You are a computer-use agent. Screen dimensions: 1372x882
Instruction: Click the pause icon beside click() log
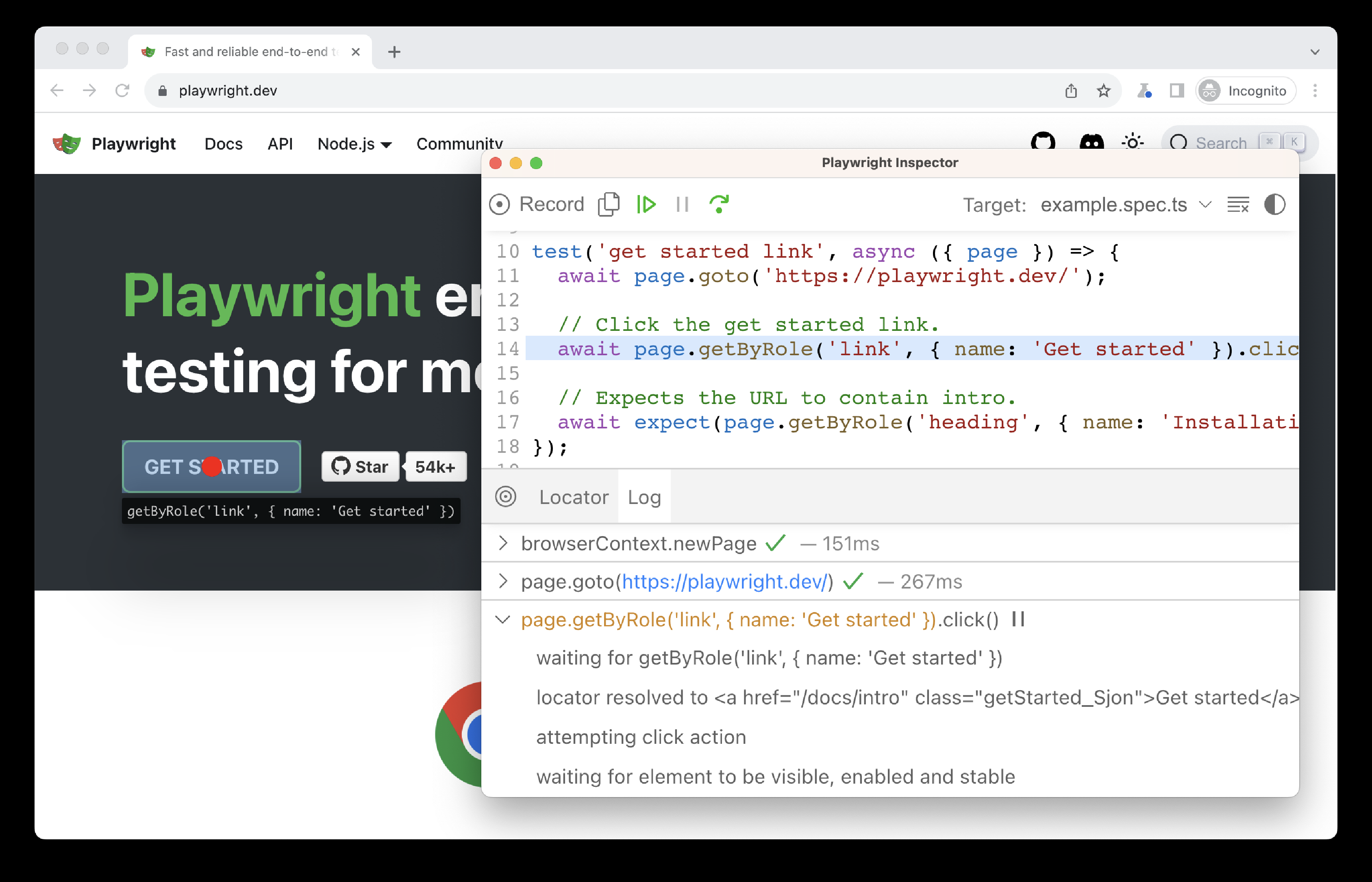[x=1018, y=619]
